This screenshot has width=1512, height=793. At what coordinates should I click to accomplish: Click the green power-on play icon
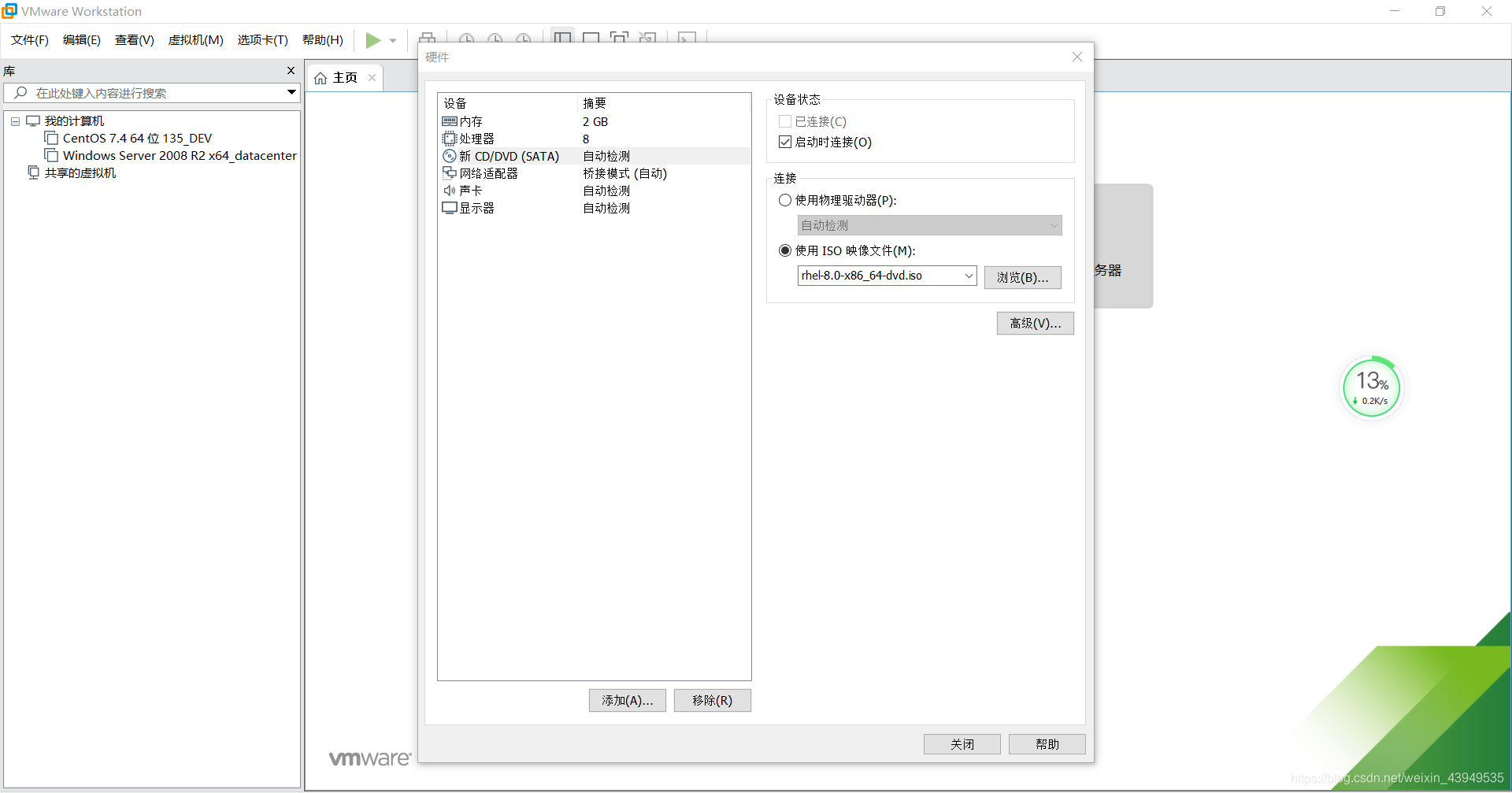pos(373,40)
